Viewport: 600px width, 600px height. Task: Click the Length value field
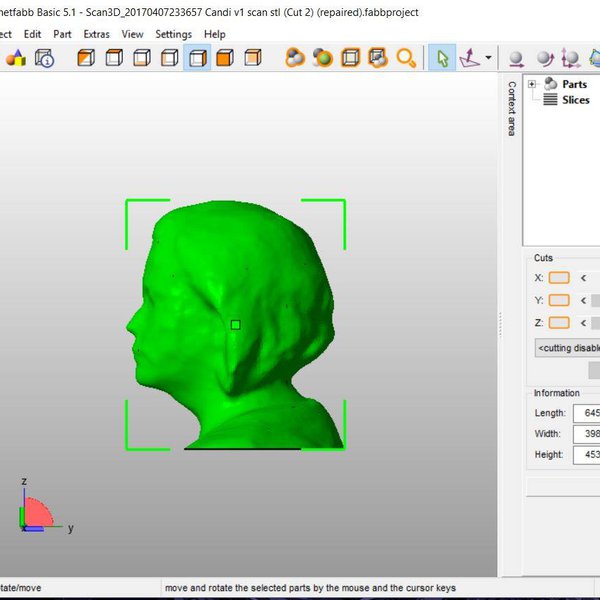pyautogui.click(x=586, y=413)
